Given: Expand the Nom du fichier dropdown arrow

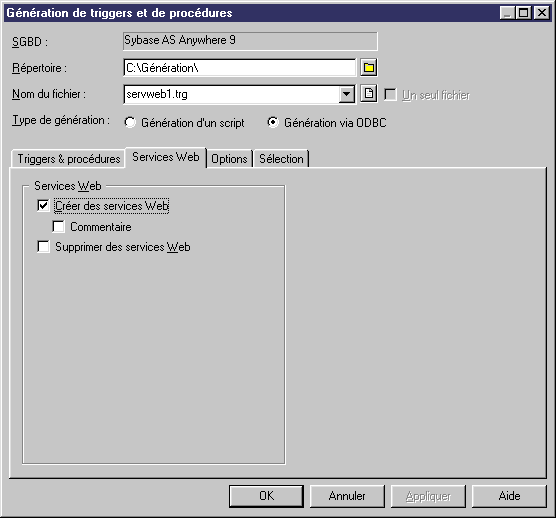Looking at the screenshot, I should (x=346, y=94).
